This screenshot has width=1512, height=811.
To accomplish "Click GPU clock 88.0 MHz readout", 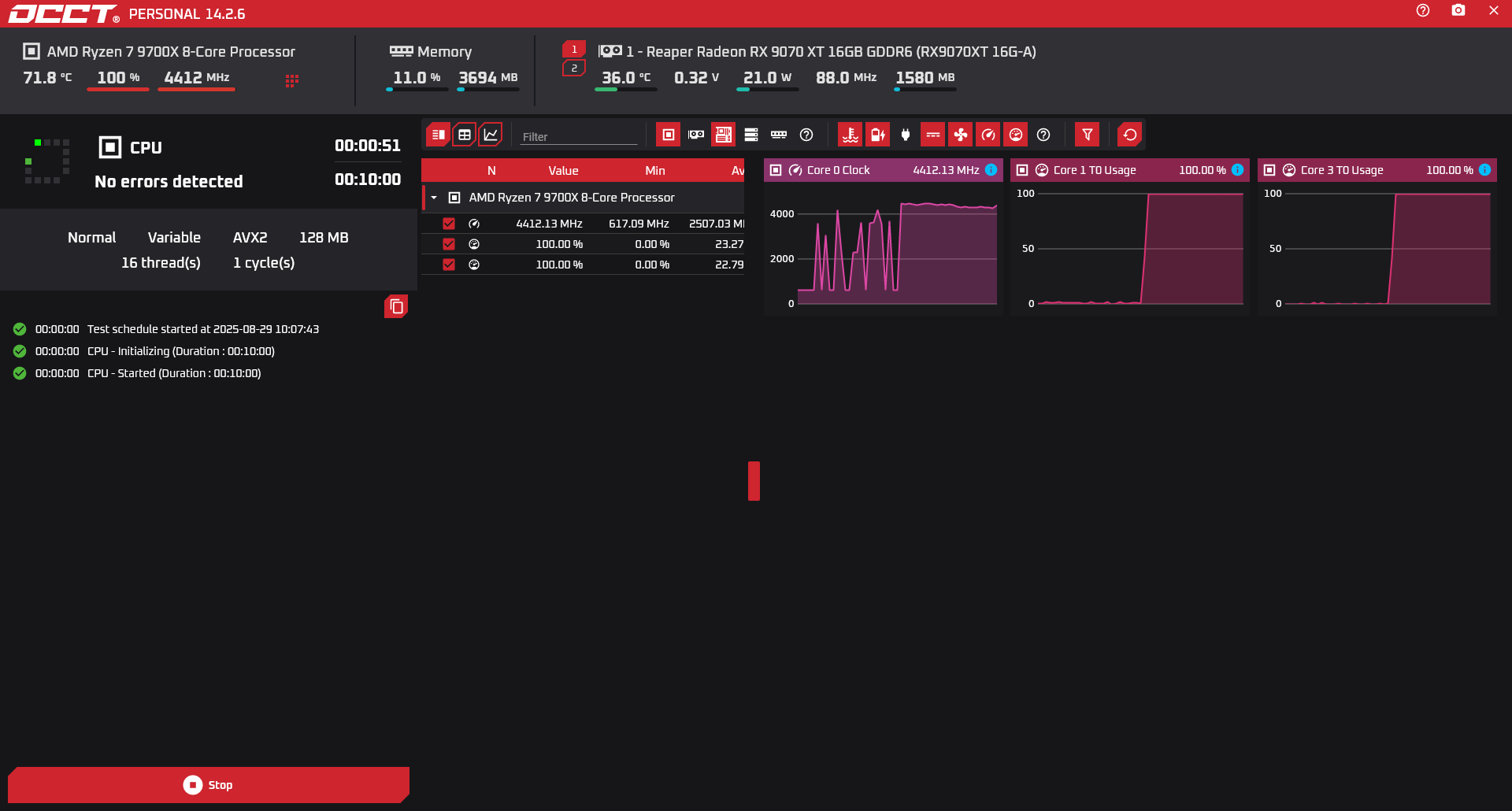I will [846, 77].
